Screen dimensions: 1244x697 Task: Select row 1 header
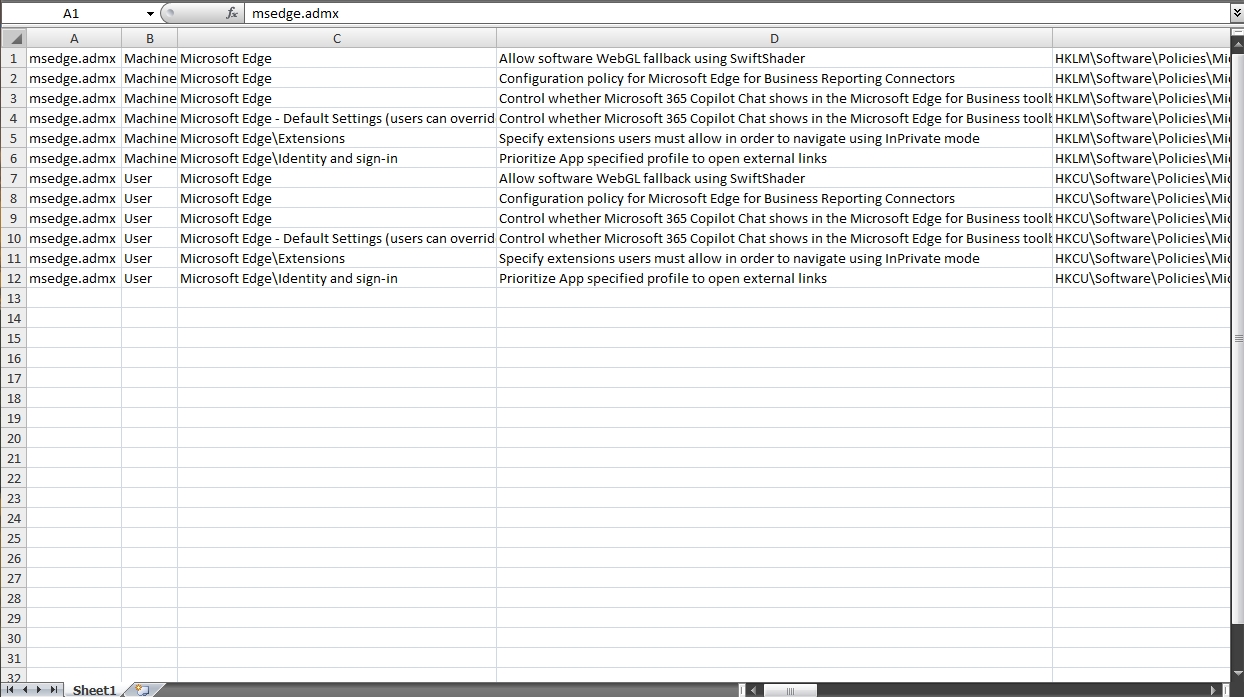coord(13,58)
